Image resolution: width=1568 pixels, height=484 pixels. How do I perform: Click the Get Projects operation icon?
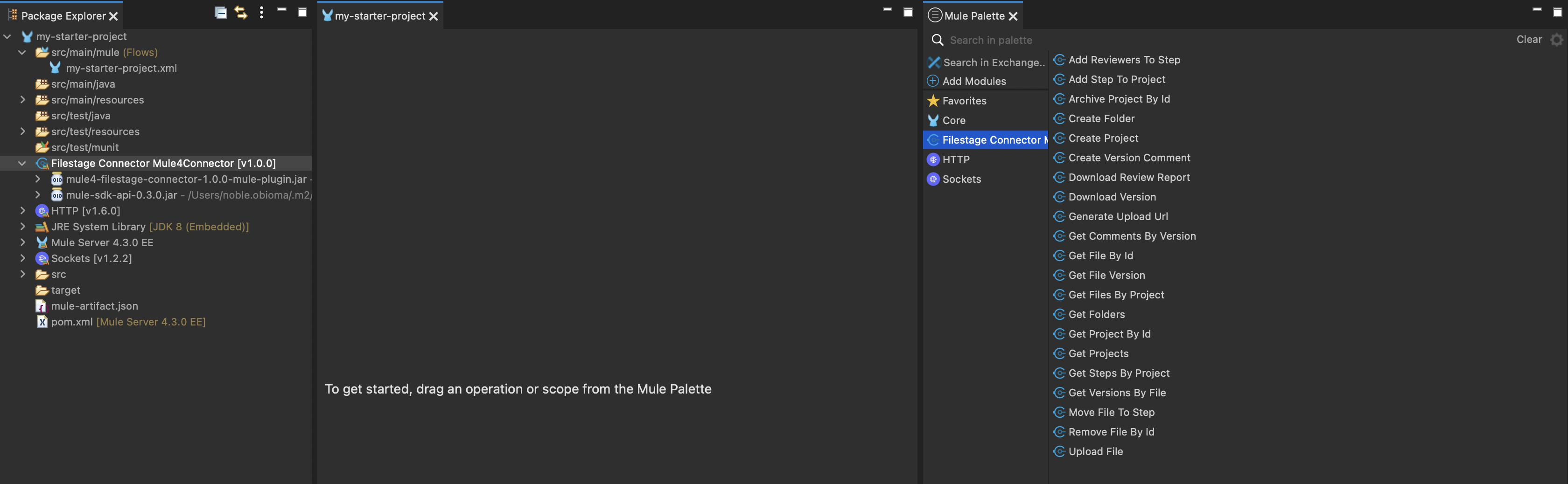[x=1059, y=353]
